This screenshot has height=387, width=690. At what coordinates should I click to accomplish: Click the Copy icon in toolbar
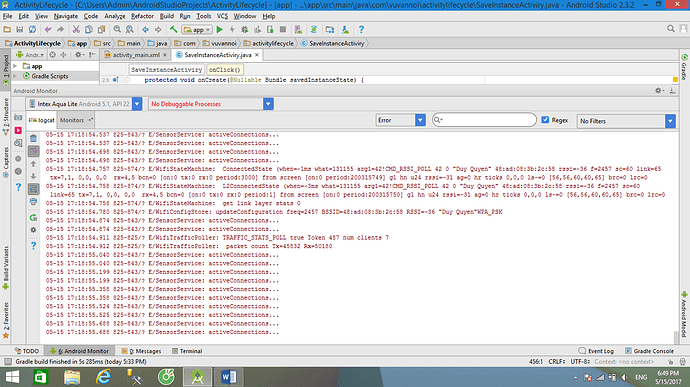pos(88,29)
